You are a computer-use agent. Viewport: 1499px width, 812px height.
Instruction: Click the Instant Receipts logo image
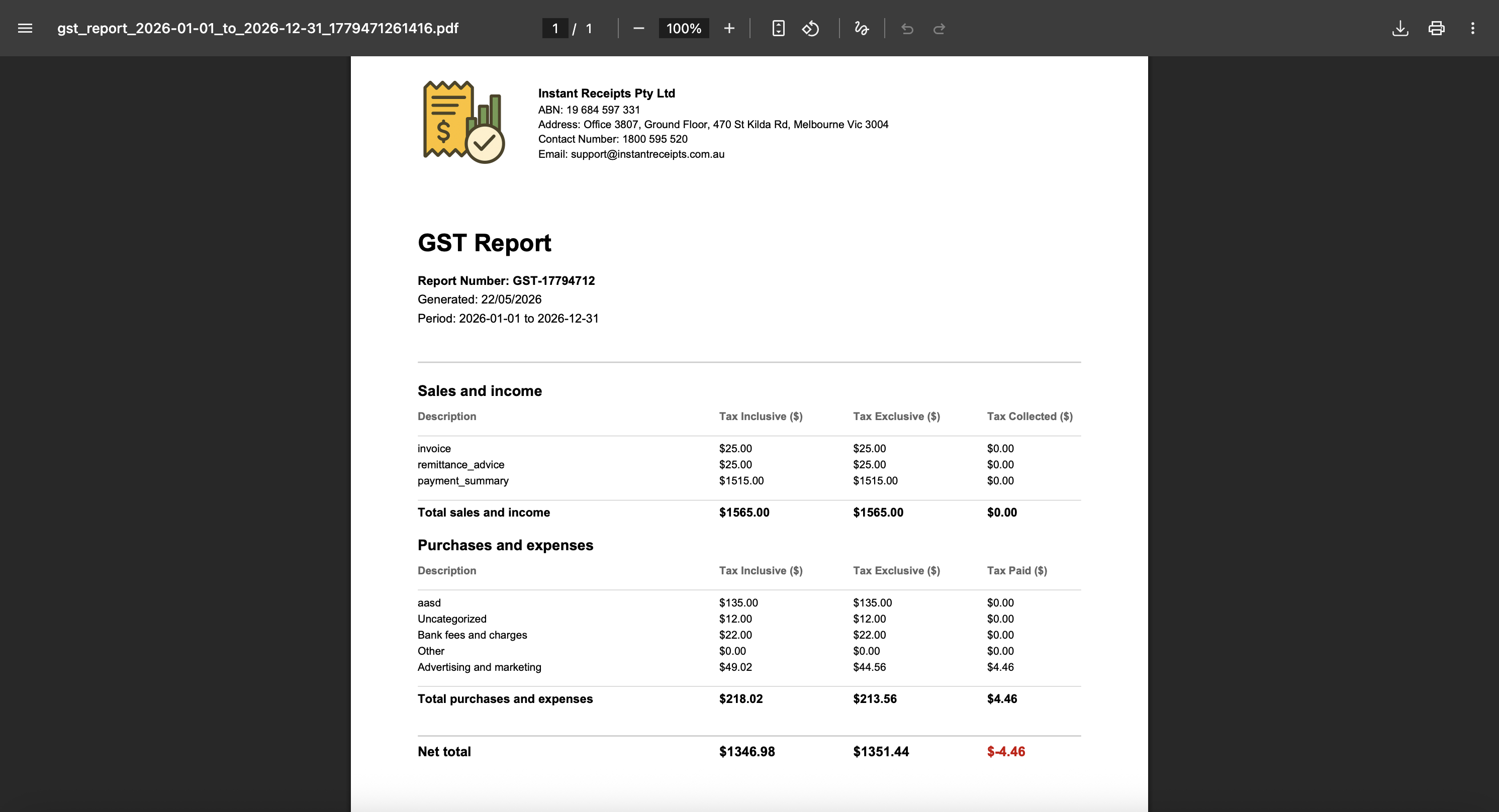pyautogui.click(x=463, y=122)
